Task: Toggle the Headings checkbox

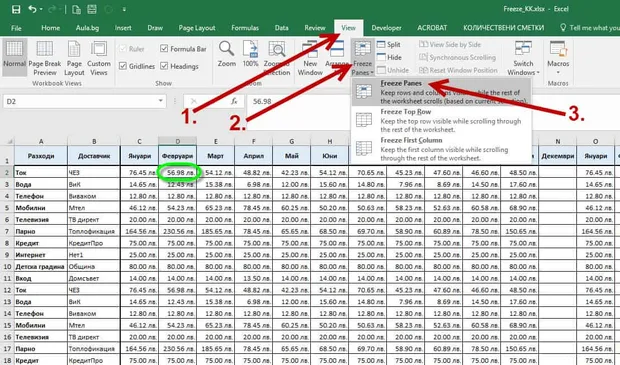Action: pyautogui.click(x=164, y=66)
